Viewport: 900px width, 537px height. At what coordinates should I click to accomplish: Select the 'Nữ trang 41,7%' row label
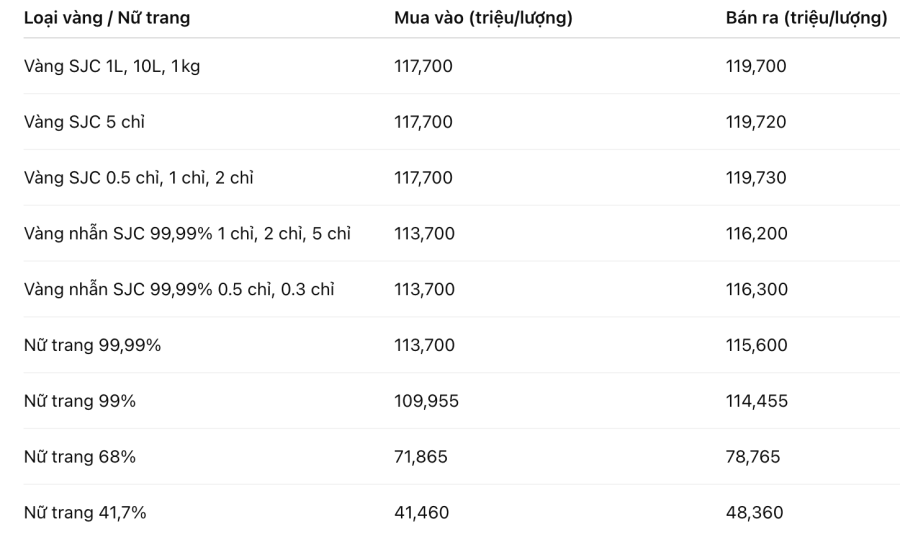pyautogui.click(x=85, y=512)
